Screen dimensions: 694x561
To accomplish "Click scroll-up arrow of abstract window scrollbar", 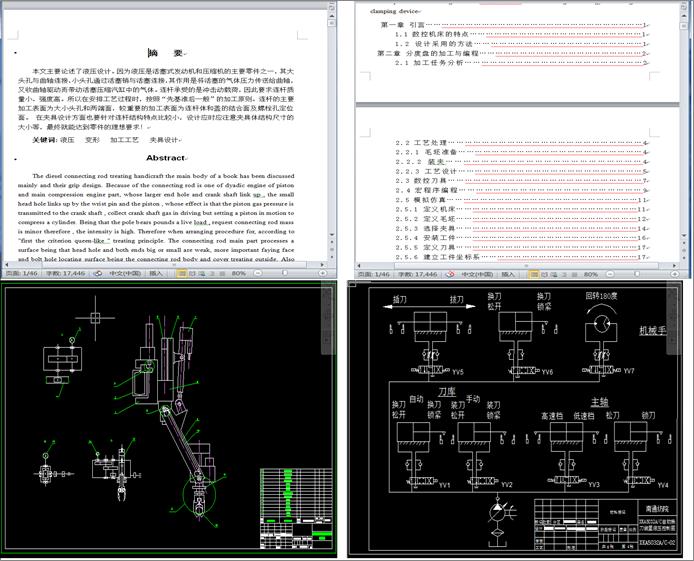I will (x=331, y=16).
